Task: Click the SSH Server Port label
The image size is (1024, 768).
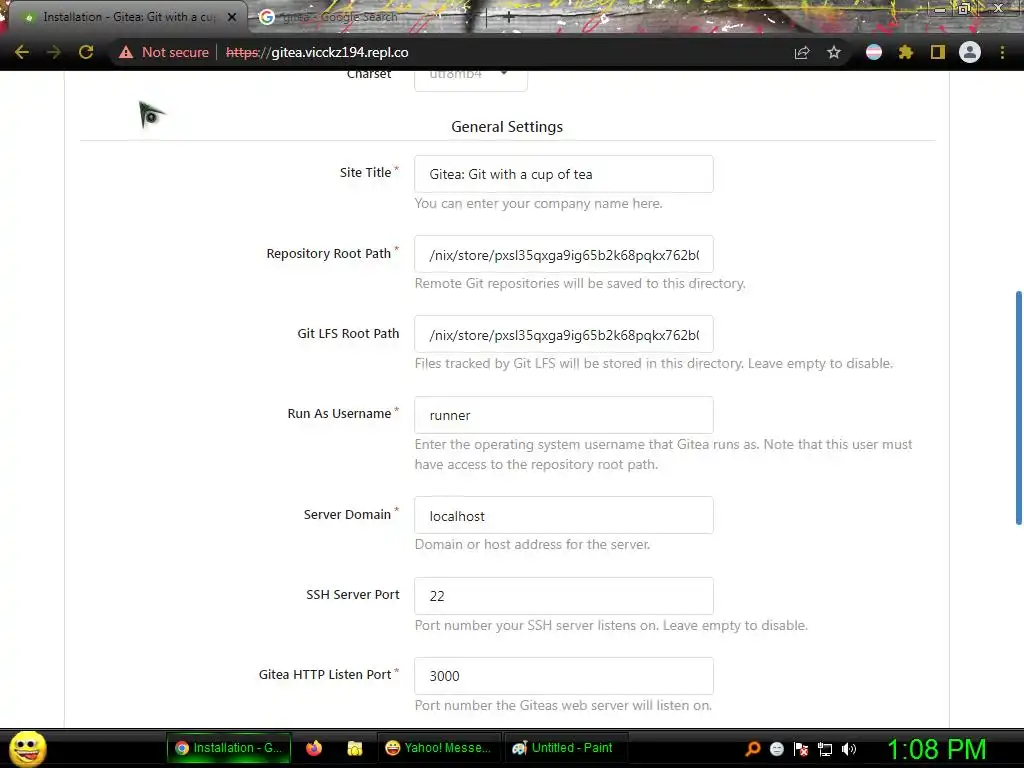Action: click(x=353, y=594)
